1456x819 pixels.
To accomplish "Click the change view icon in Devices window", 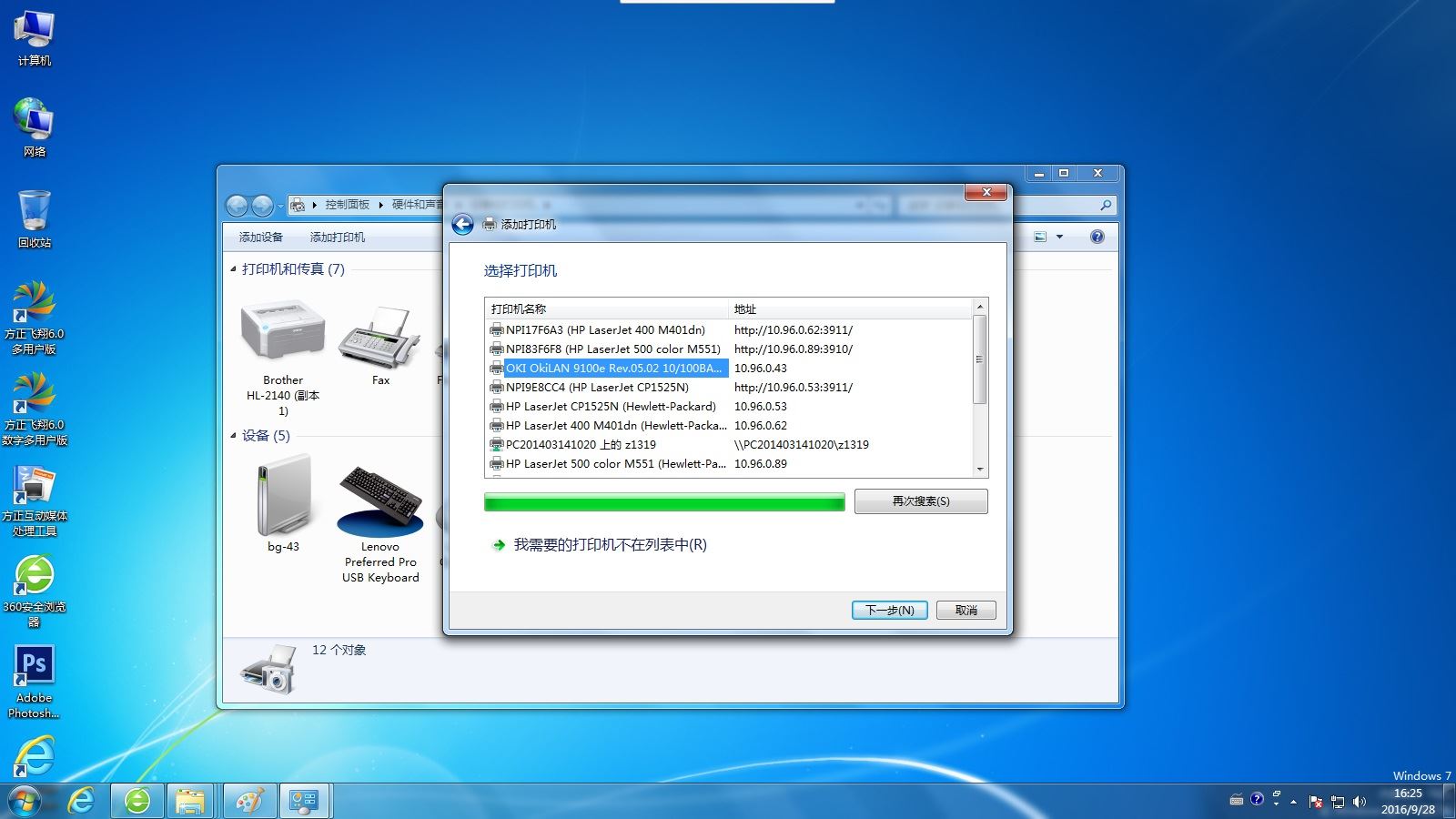I will pyautogui.click(x=1041, y=237).
